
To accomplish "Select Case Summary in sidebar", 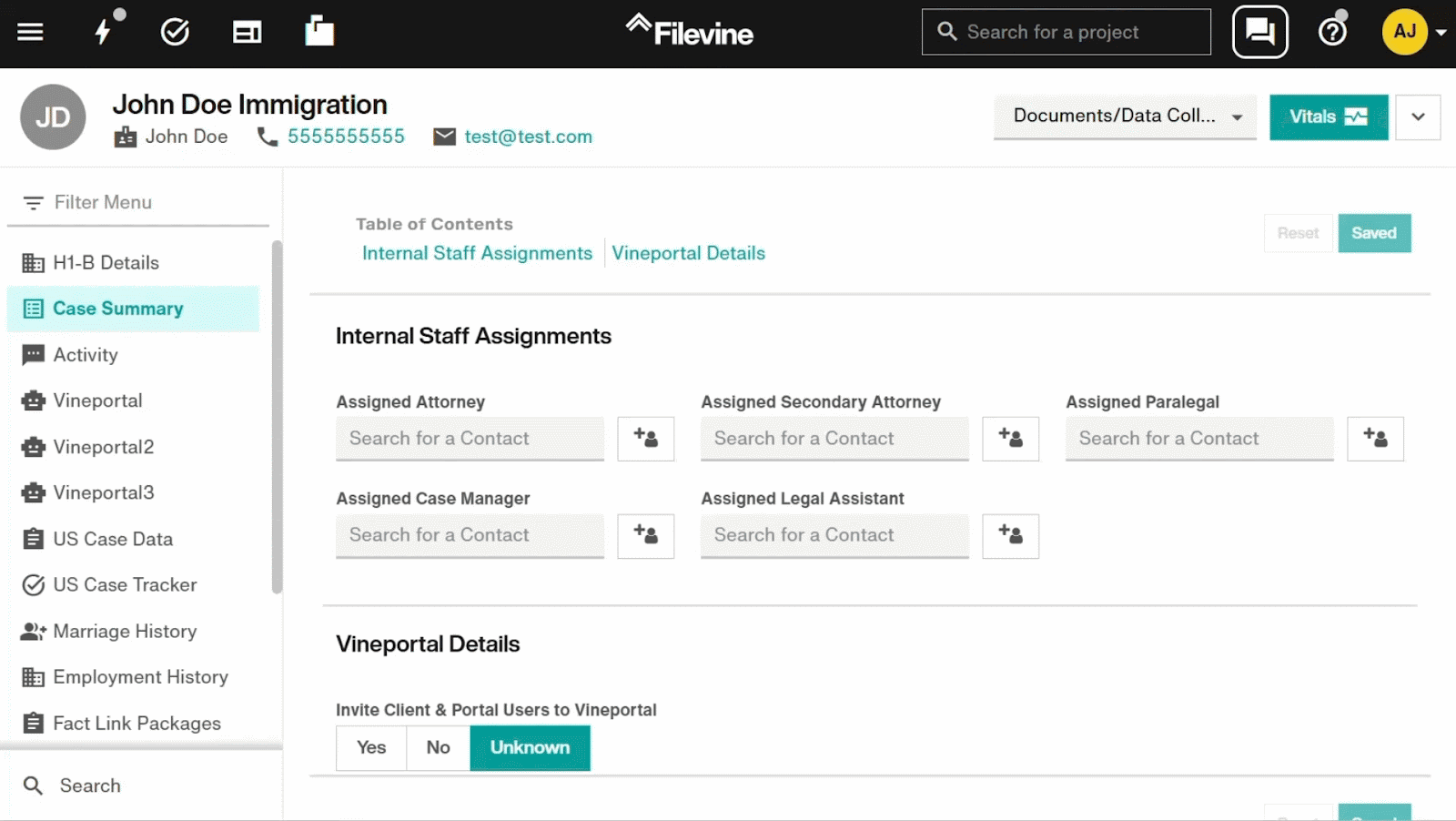I will coord(133,309).
